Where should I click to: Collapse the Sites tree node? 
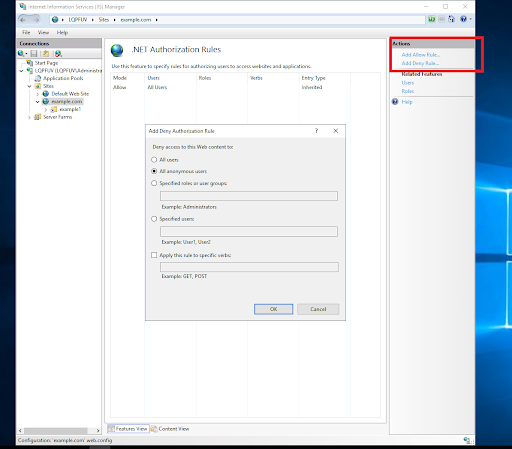point(30,86)
